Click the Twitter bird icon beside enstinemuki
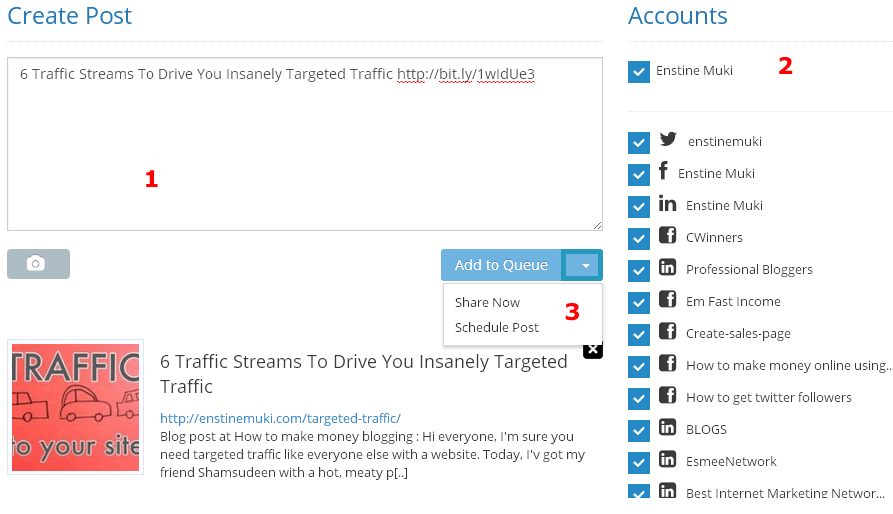This screenshot has height=514, width=893. point(668,139)
